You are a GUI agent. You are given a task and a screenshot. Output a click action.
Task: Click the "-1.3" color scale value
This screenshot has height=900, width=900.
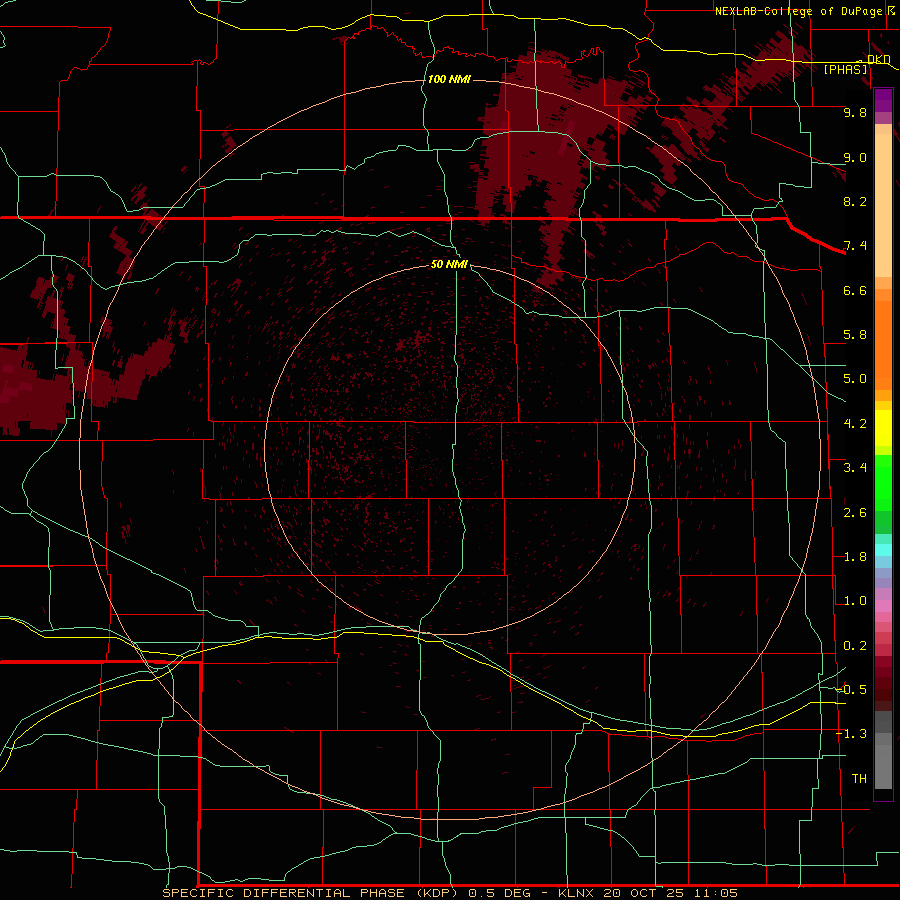click(x=852, y=734)
